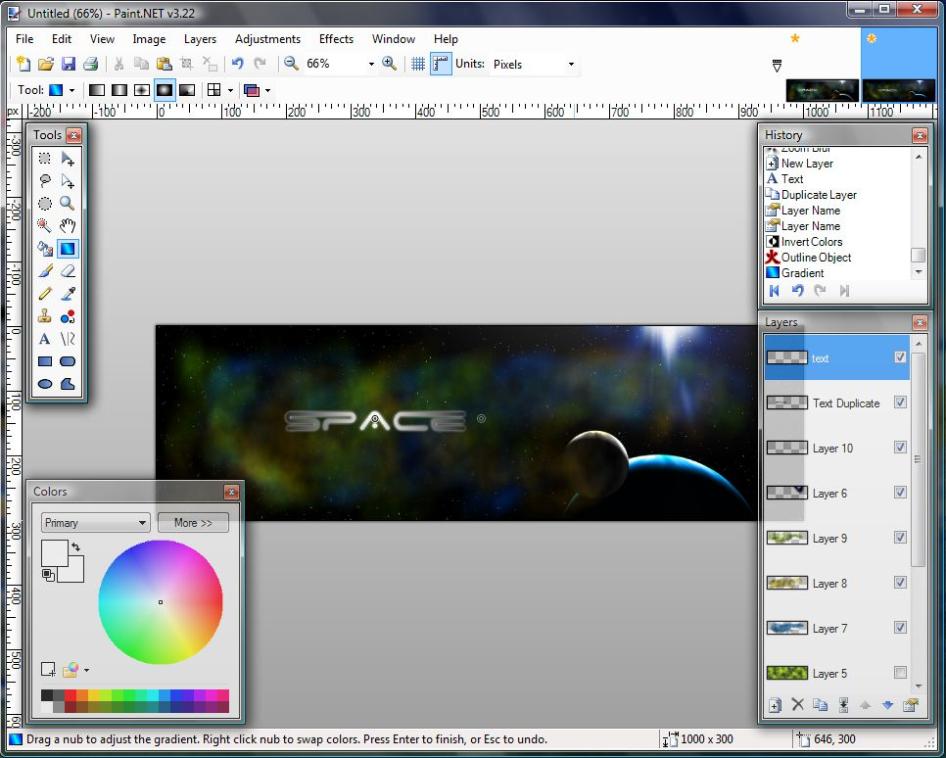Click the More >> button
Screen dimensions: 946x758
[193, 523]
